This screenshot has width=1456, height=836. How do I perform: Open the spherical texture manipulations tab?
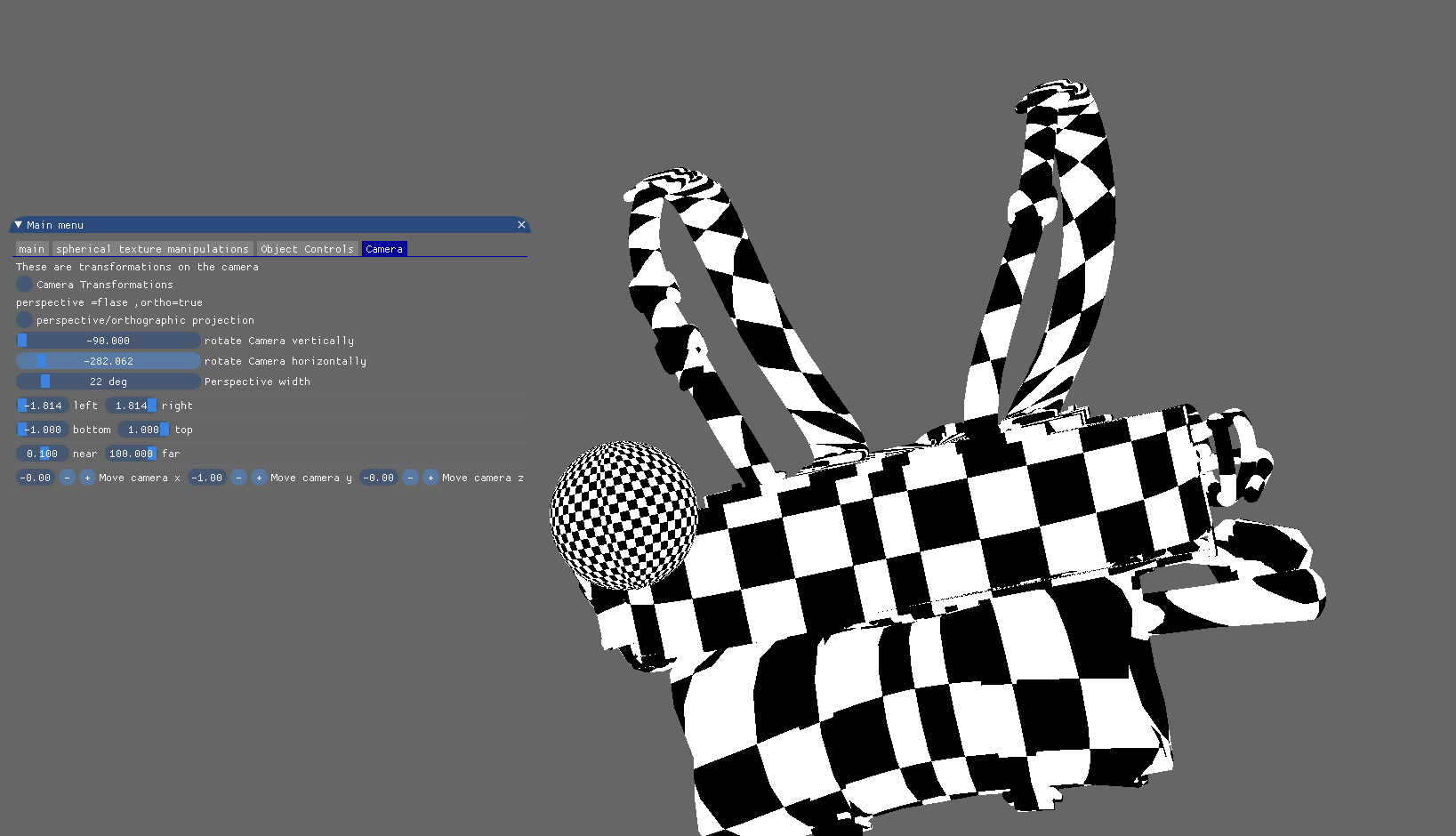coord(151,248)
